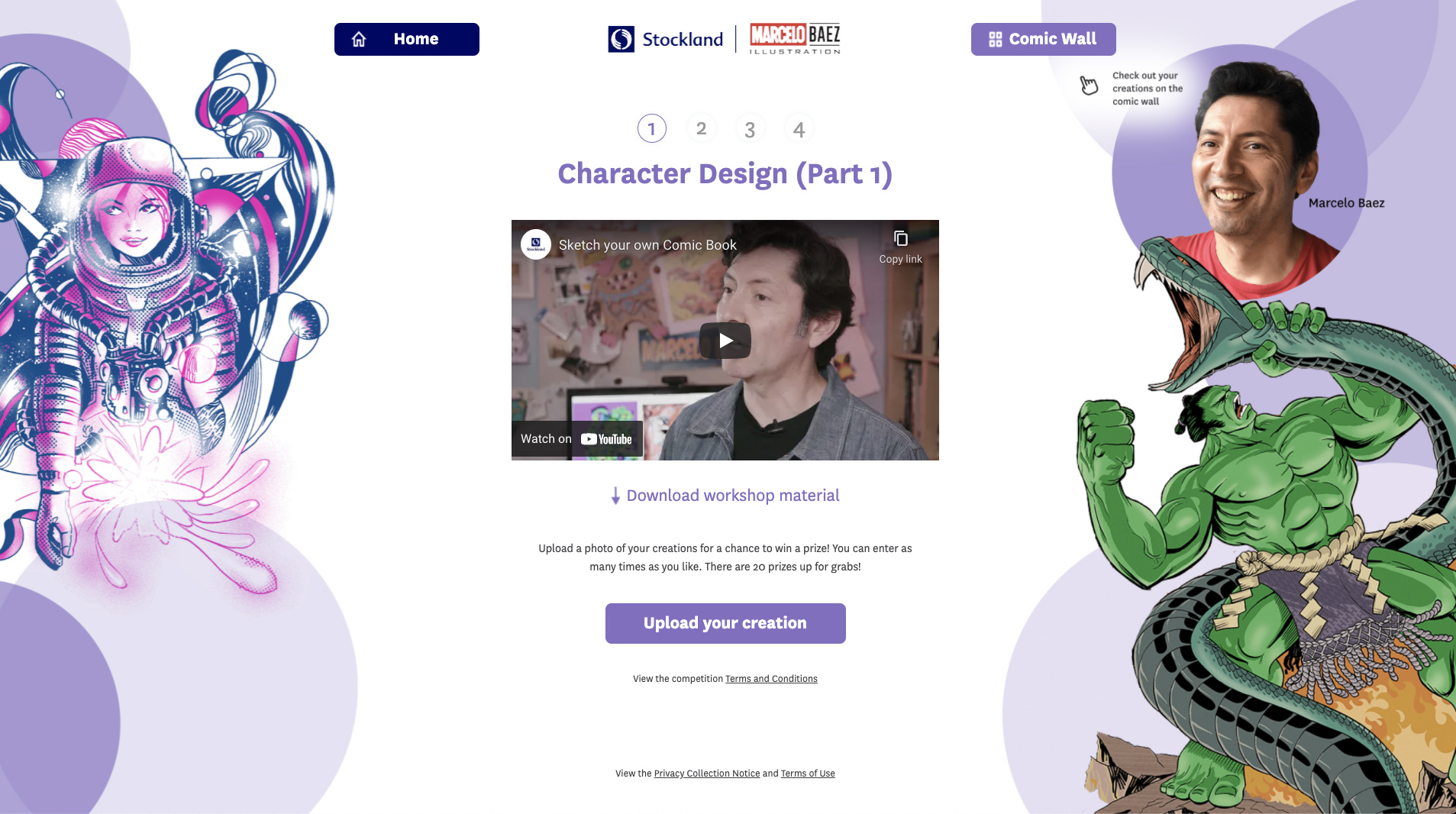Click the pointing hand icon near Comic Wall

1089,85
